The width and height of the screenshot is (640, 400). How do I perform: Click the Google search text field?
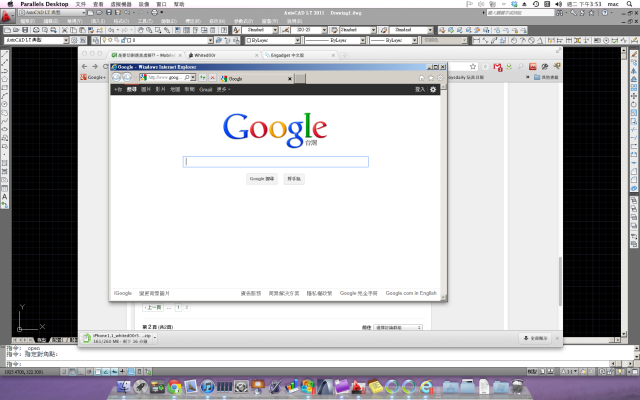point(276,162)
